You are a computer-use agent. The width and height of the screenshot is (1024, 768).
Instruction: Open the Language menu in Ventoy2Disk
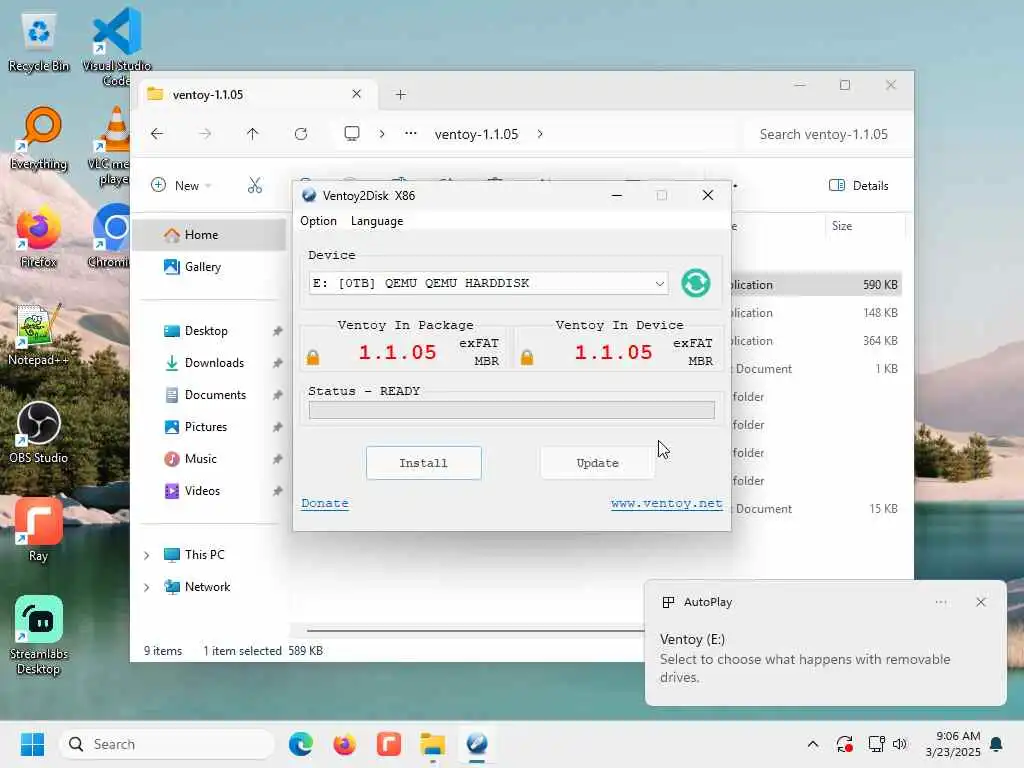pyautogui.click(x=377, y=221)
